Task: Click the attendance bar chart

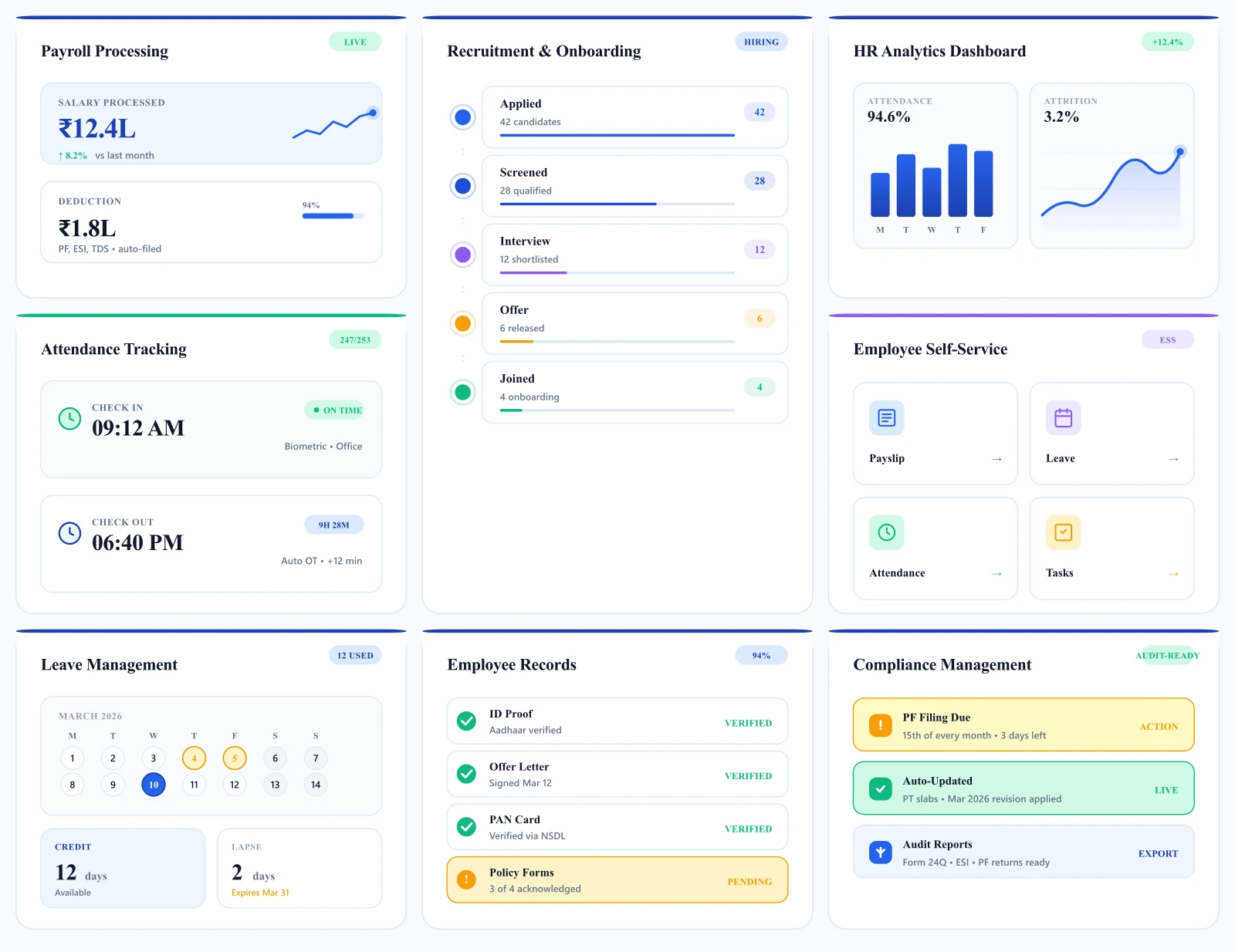Action: (x=932, y=181)
